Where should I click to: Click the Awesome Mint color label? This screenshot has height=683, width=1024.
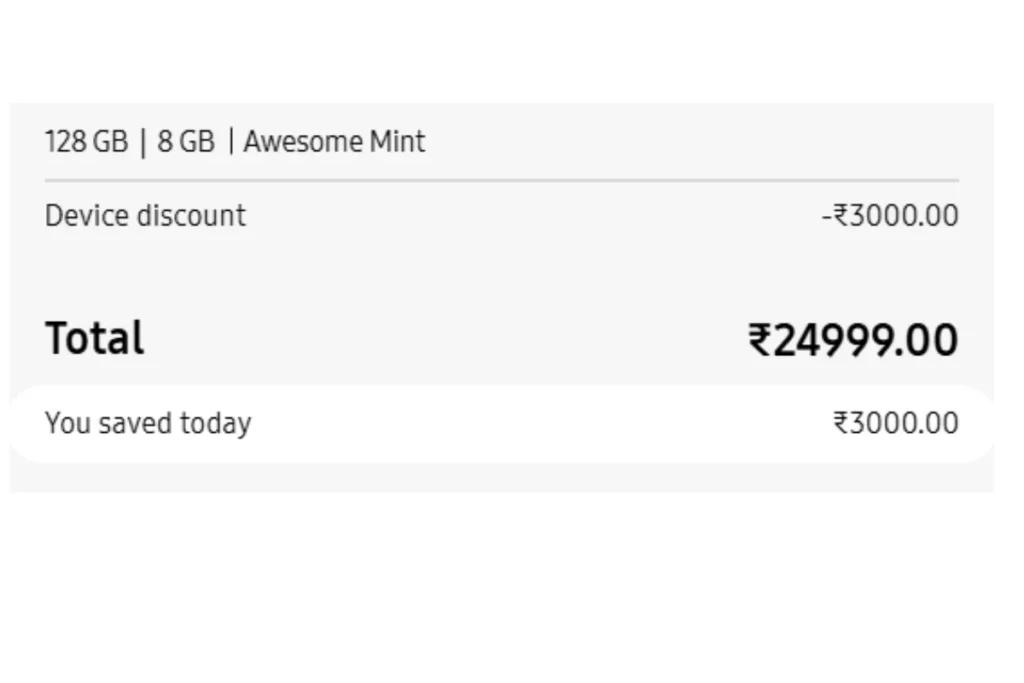point(334,142)
